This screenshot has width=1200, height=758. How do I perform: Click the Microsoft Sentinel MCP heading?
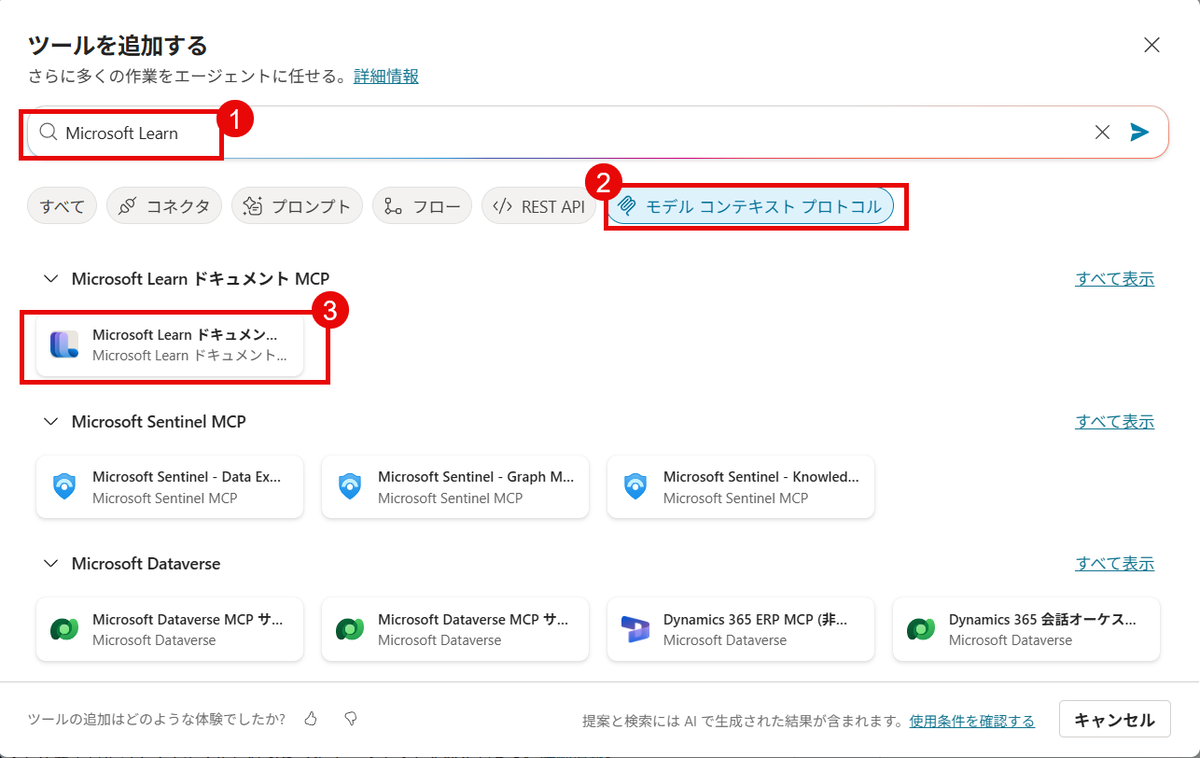159,422
